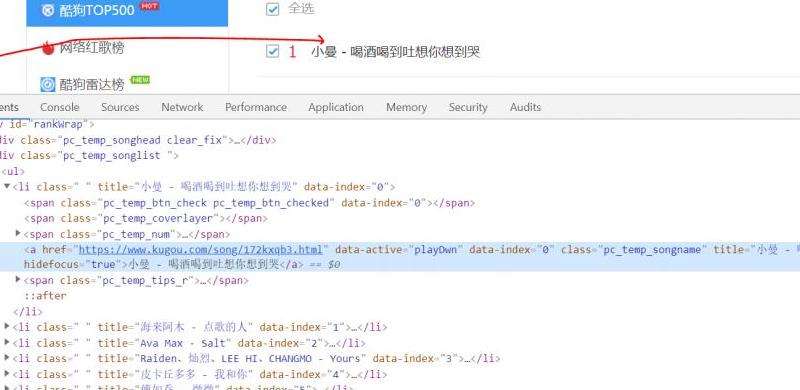The width and height of the screenshot is (800, 390).
Task: Uncheck the checkbox for song number 1
Action: click(273, 51)
